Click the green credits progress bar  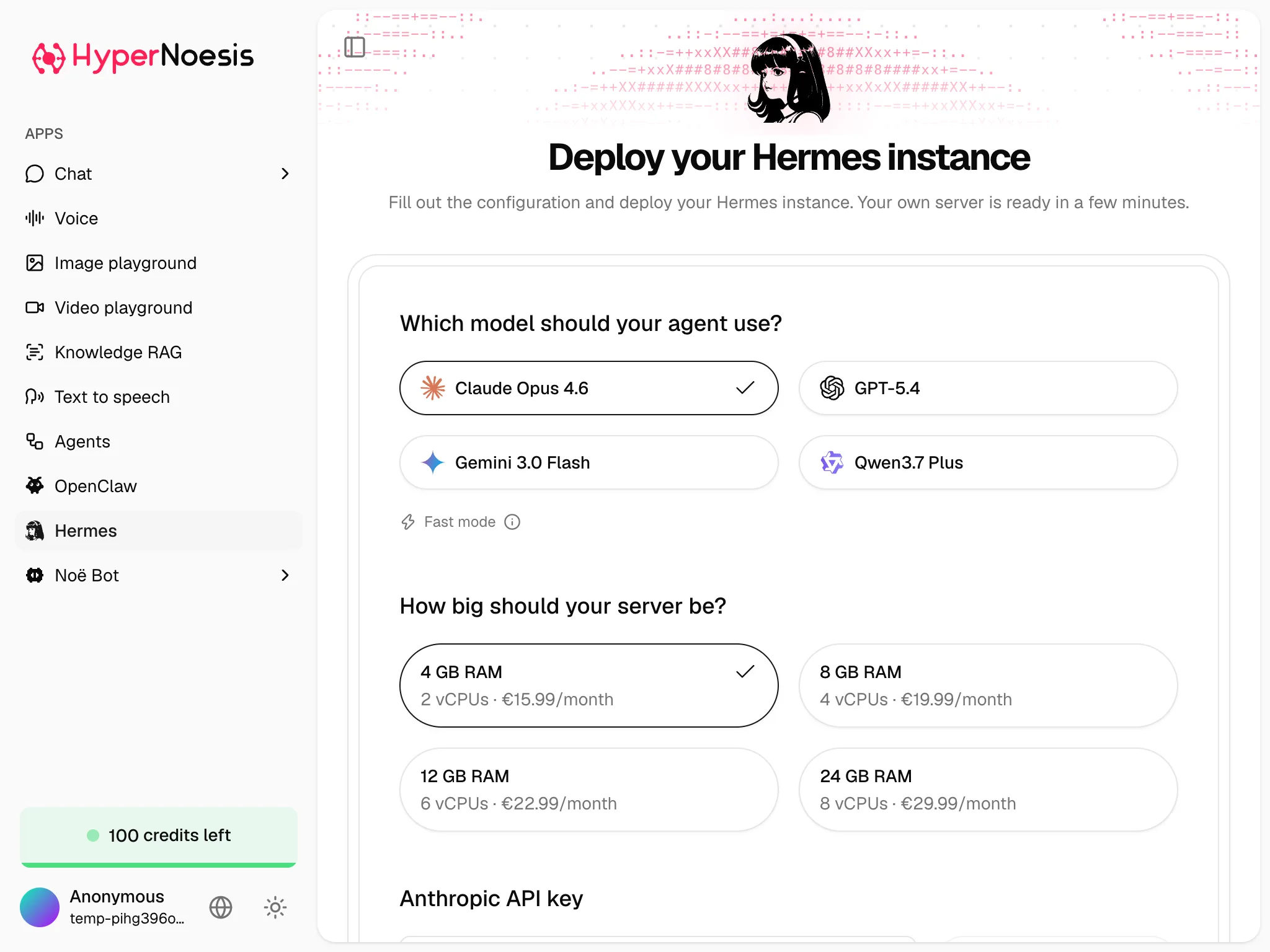tap(159, 865)
